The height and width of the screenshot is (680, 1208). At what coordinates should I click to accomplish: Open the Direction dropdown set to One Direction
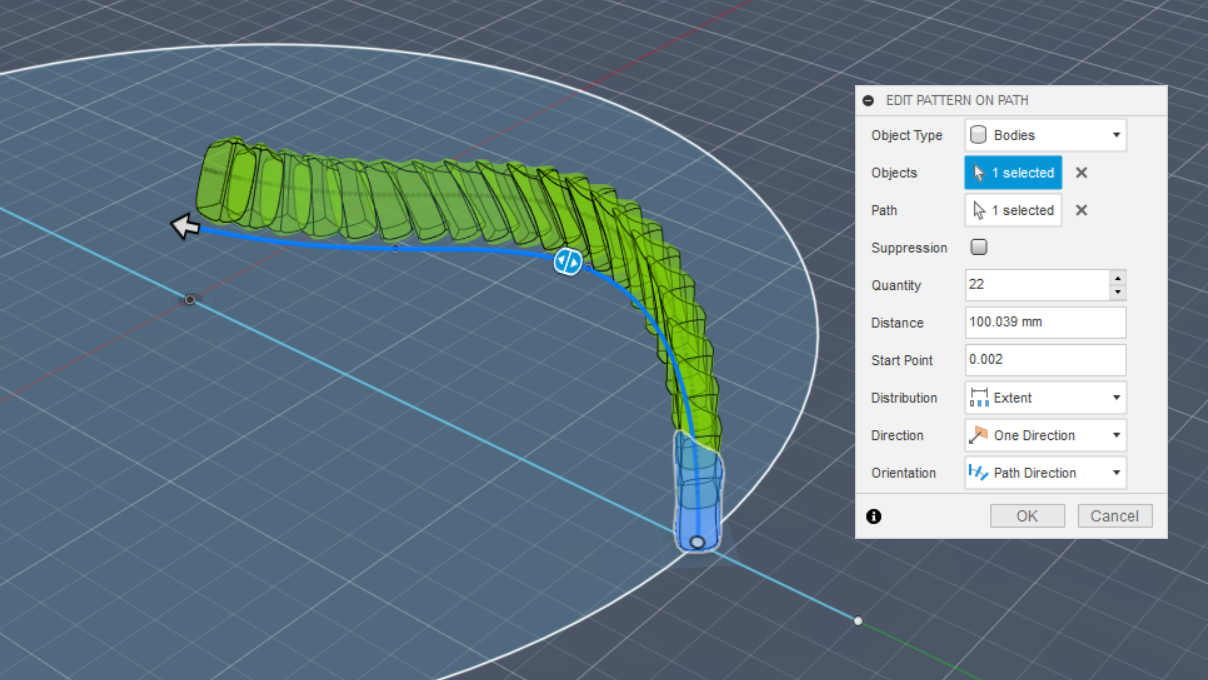click(x=1045, y=435)
